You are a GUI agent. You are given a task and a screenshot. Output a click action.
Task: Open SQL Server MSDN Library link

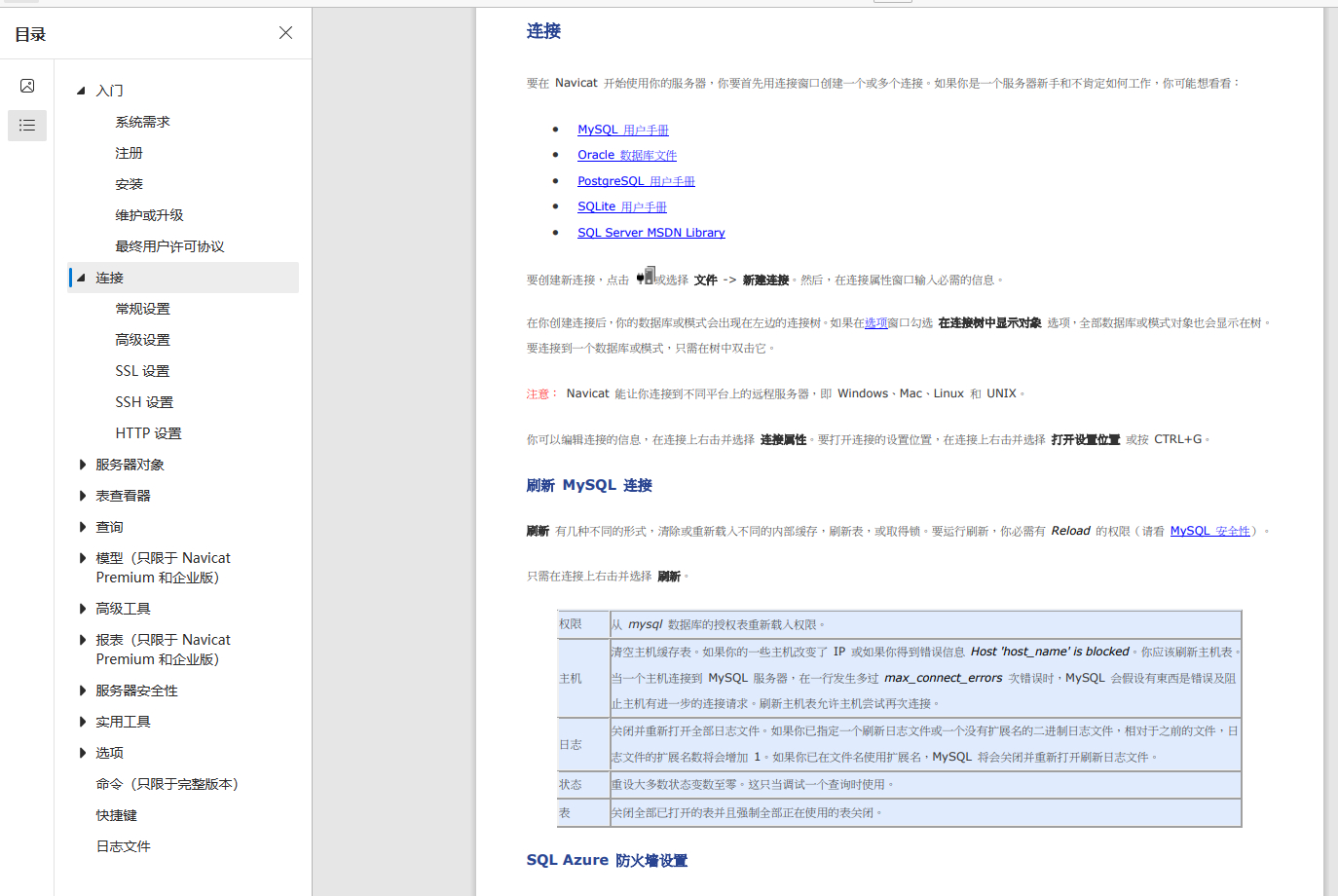(x=651, y=233)
